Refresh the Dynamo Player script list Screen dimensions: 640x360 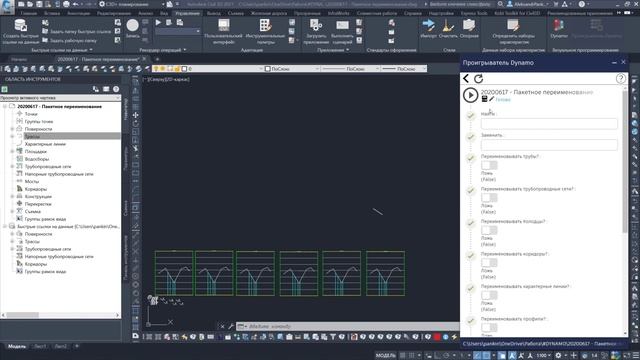pyautogui.click(x=478, y=78)
